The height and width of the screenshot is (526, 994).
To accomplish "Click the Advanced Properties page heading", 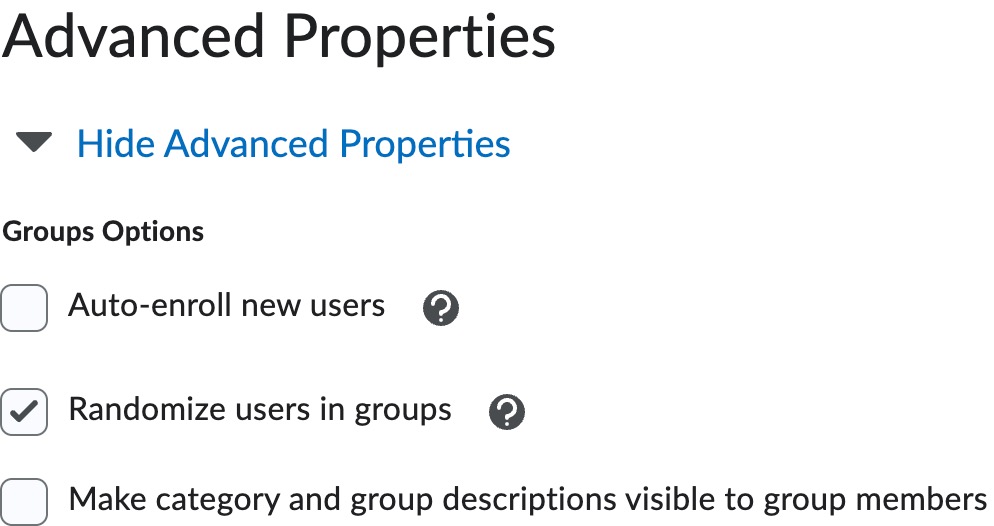I will [x=279, y=36].
